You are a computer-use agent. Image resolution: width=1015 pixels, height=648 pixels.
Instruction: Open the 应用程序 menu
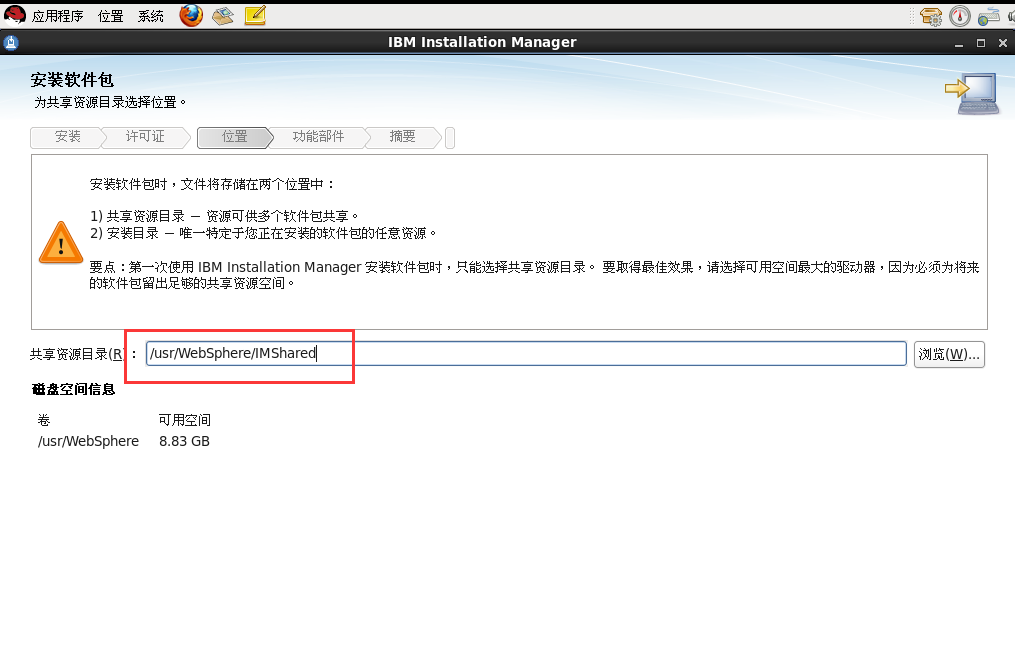pos(57,16)
